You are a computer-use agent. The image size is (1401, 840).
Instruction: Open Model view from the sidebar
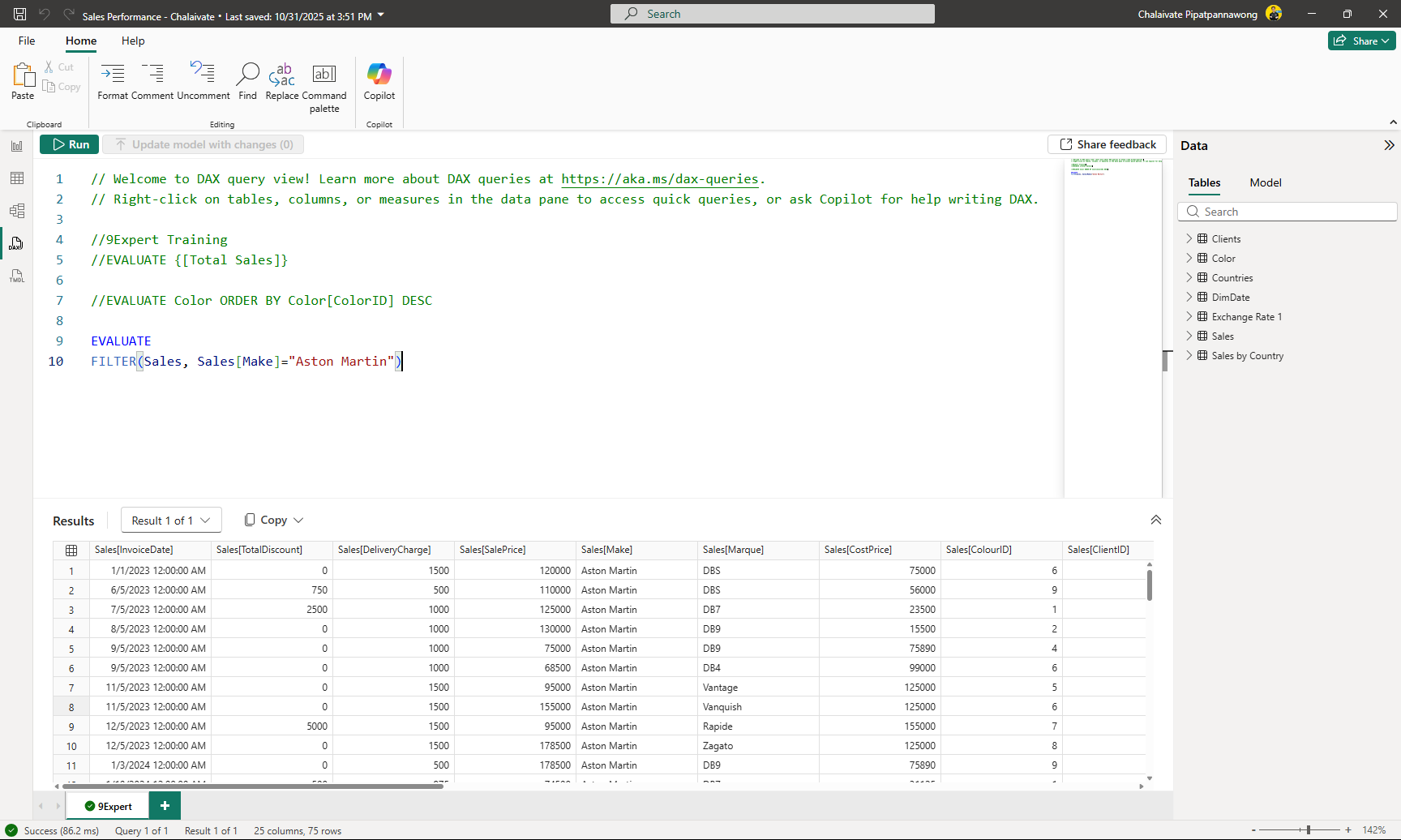[16, 210]
